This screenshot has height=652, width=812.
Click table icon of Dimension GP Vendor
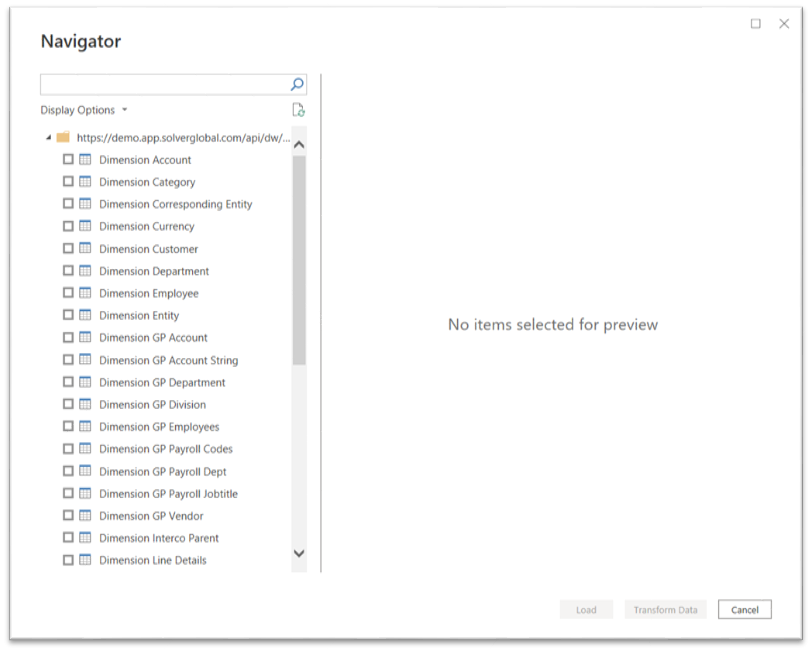point(85,516)
